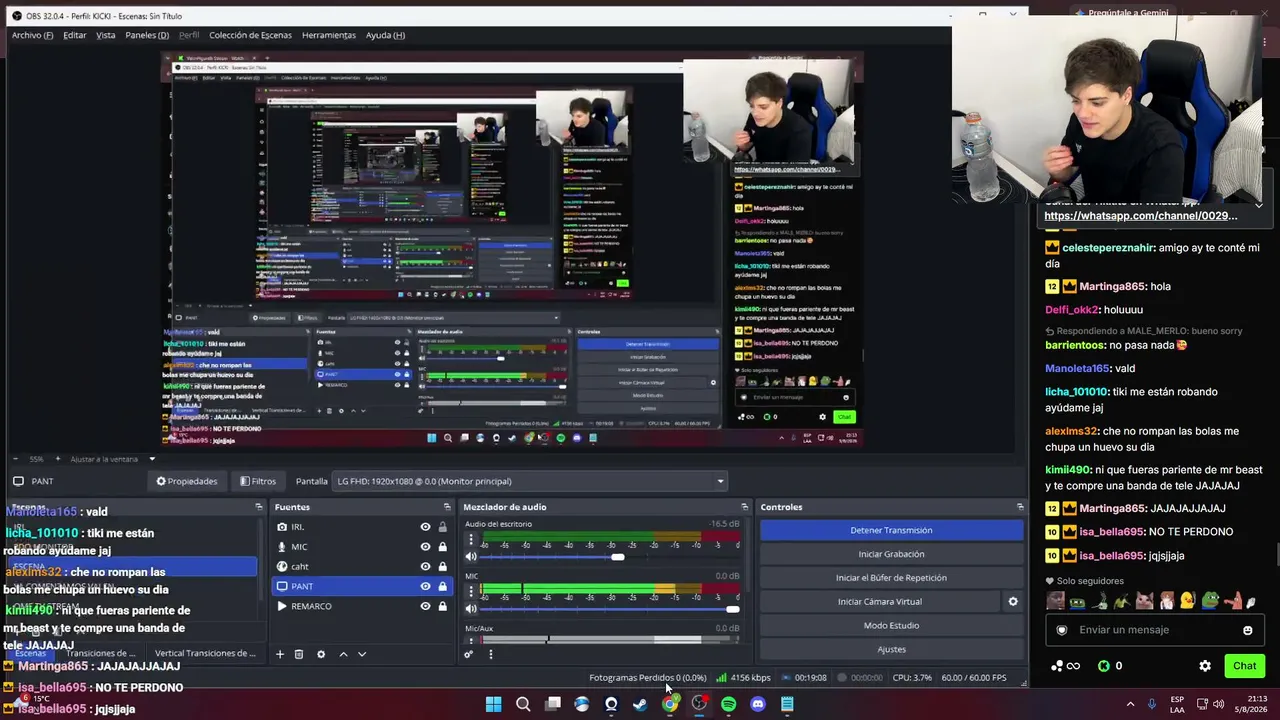Toggle lock on caht source
1280x720 pixels.
point(442,567)
